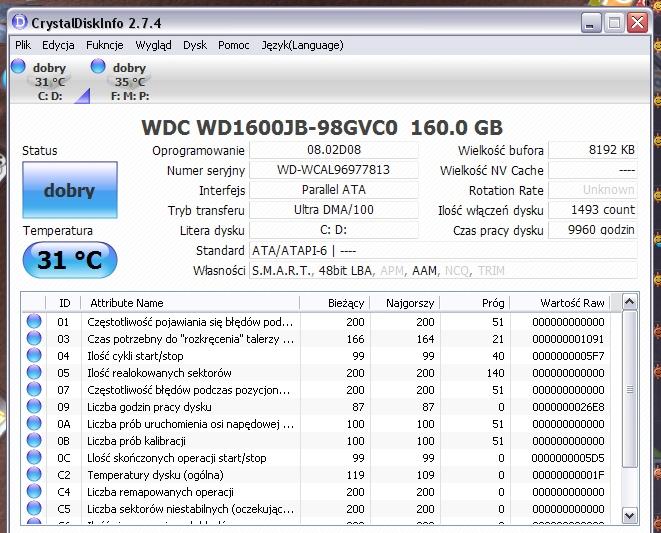Viewport: 661px width, 533px height.
Task: Select row 'Liczba godzin pracy dysku'
Action: click(320, 407)
